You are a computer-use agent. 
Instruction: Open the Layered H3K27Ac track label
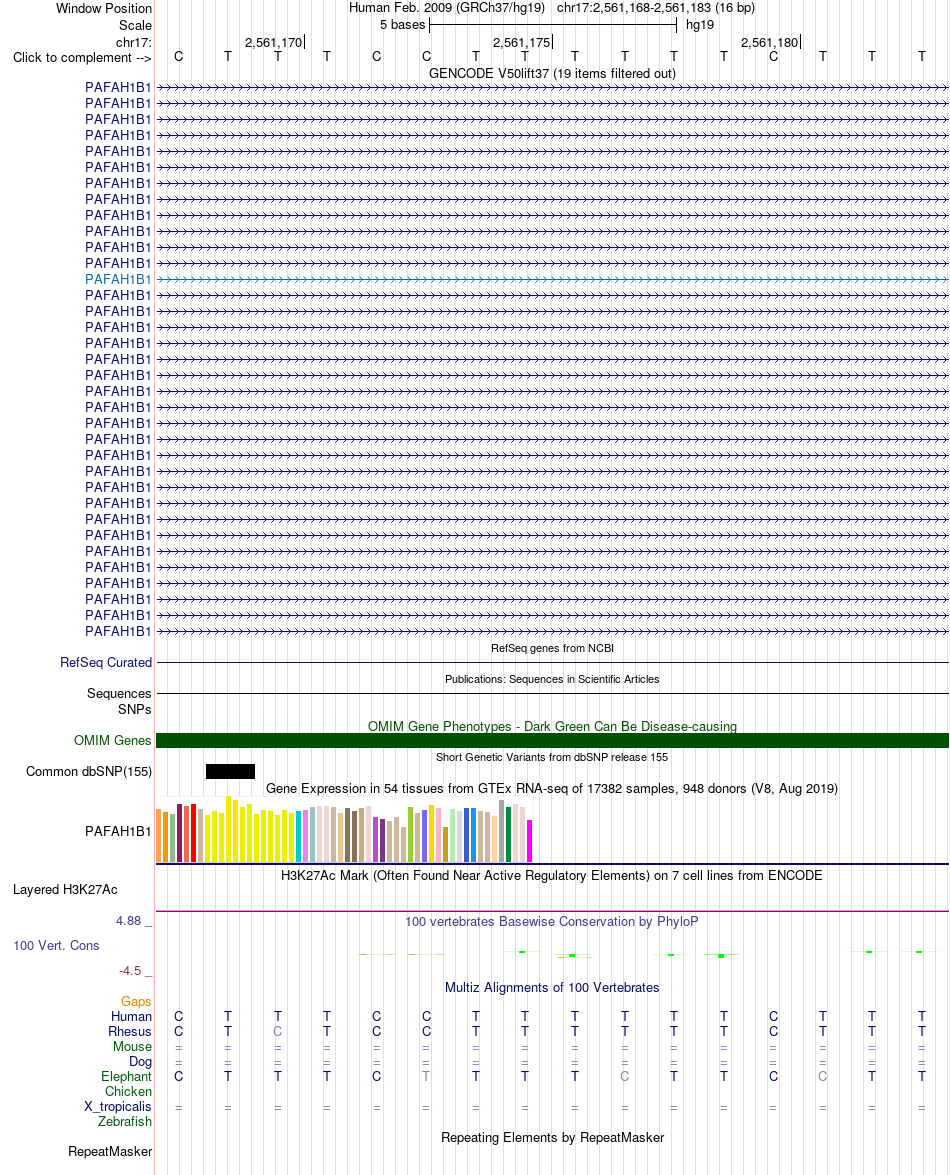click(65, 889)
